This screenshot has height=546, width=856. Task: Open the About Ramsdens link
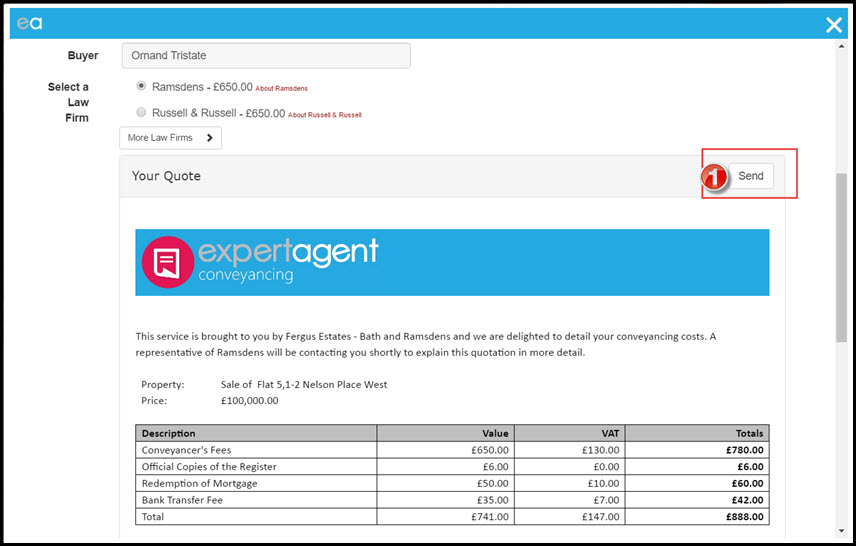pos(281,88)
